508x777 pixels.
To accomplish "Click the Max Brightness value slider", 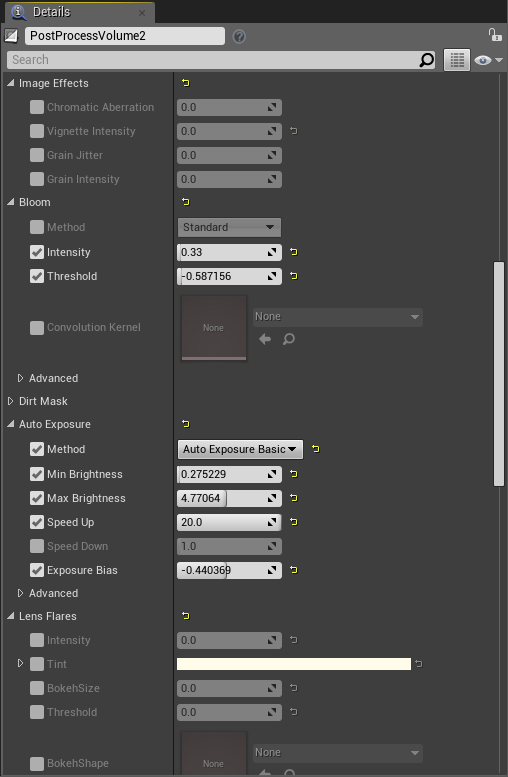I will [x=229, y=498].
